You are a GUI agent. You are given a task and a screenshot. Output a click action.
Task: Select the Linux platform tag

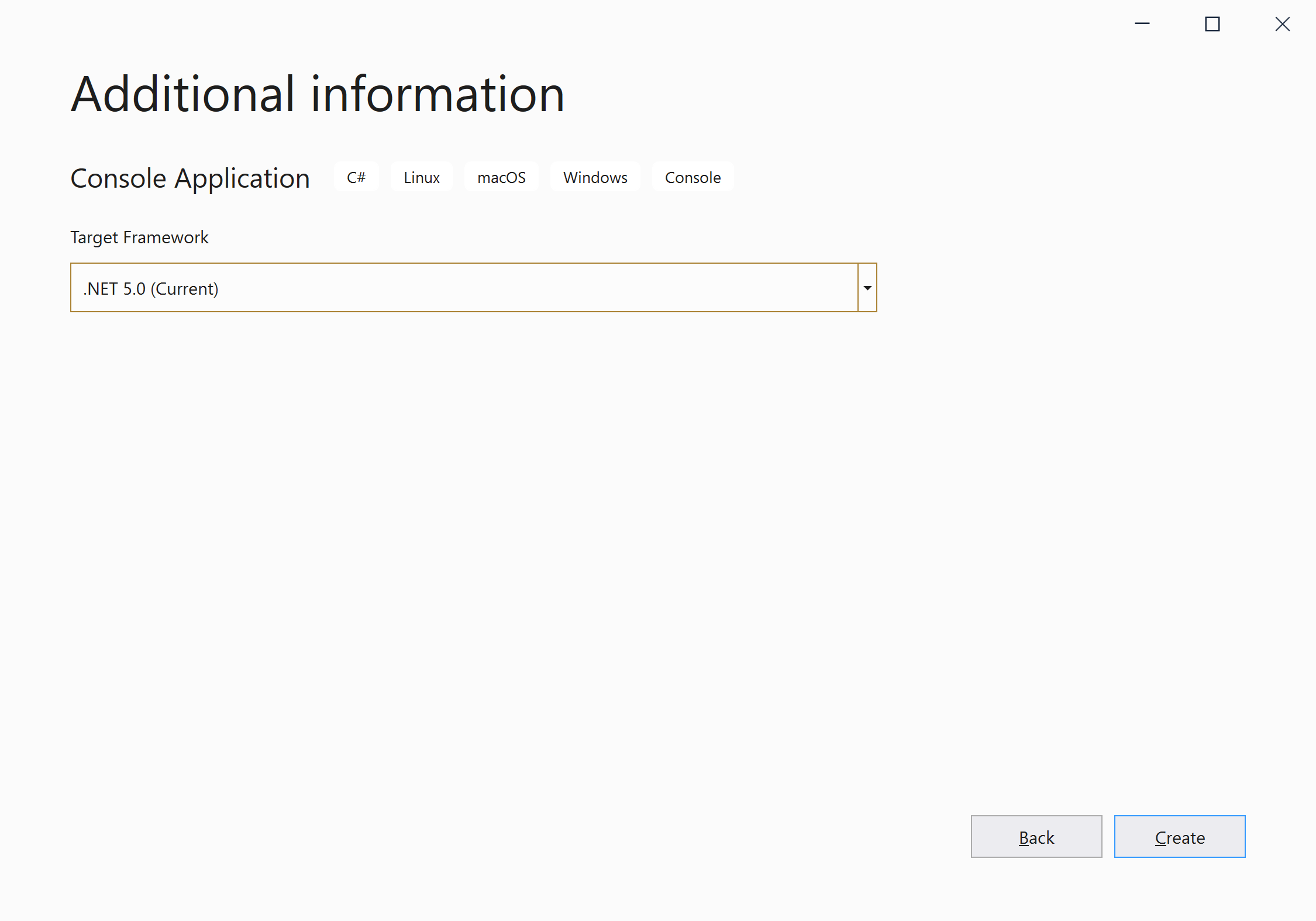[x=421, y=177]
